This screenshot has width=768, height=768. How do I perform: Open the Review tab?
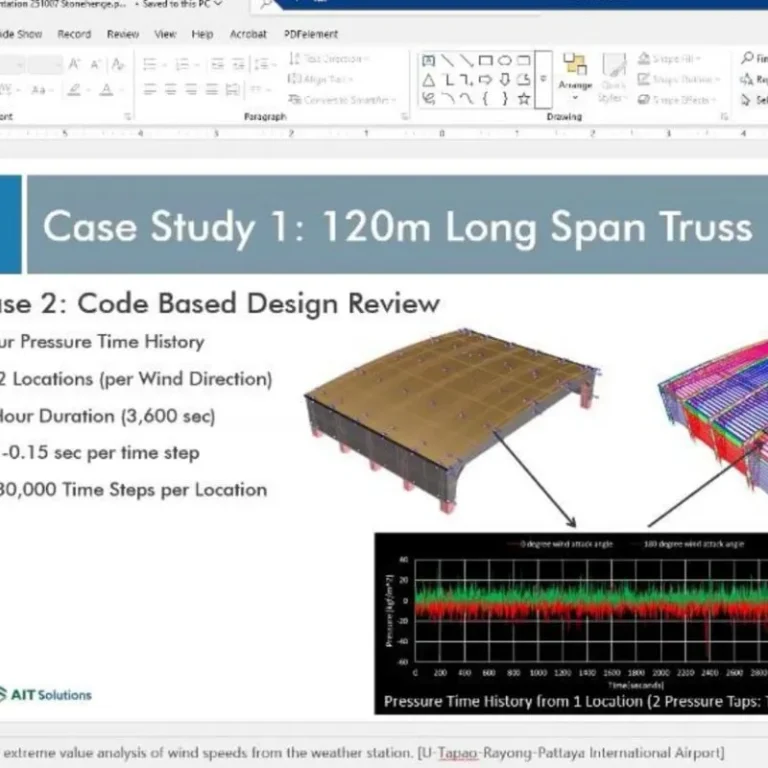click(x=122, y=34)
